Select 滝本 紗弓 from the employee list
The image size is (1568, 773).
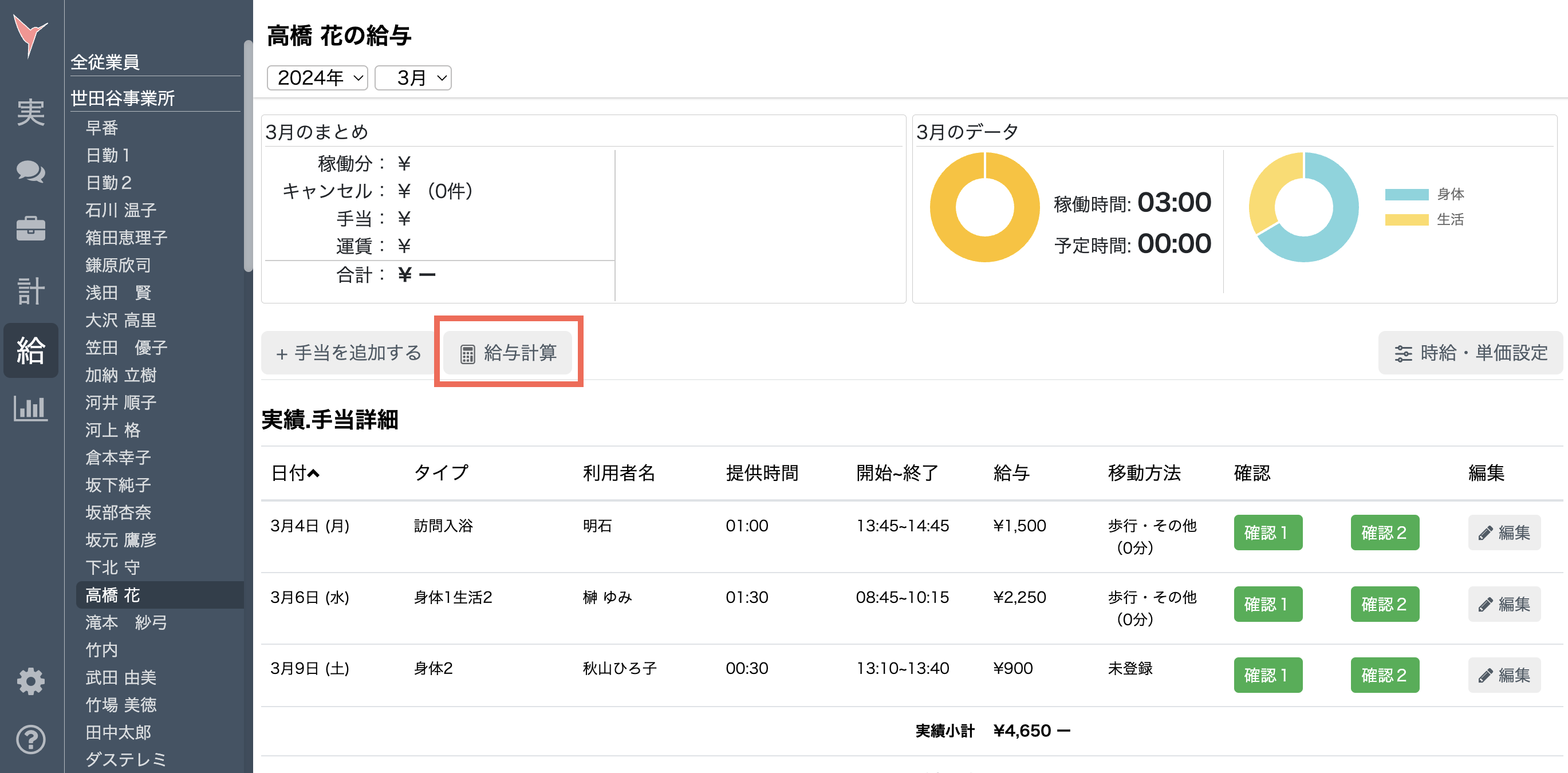click(125, 622)
